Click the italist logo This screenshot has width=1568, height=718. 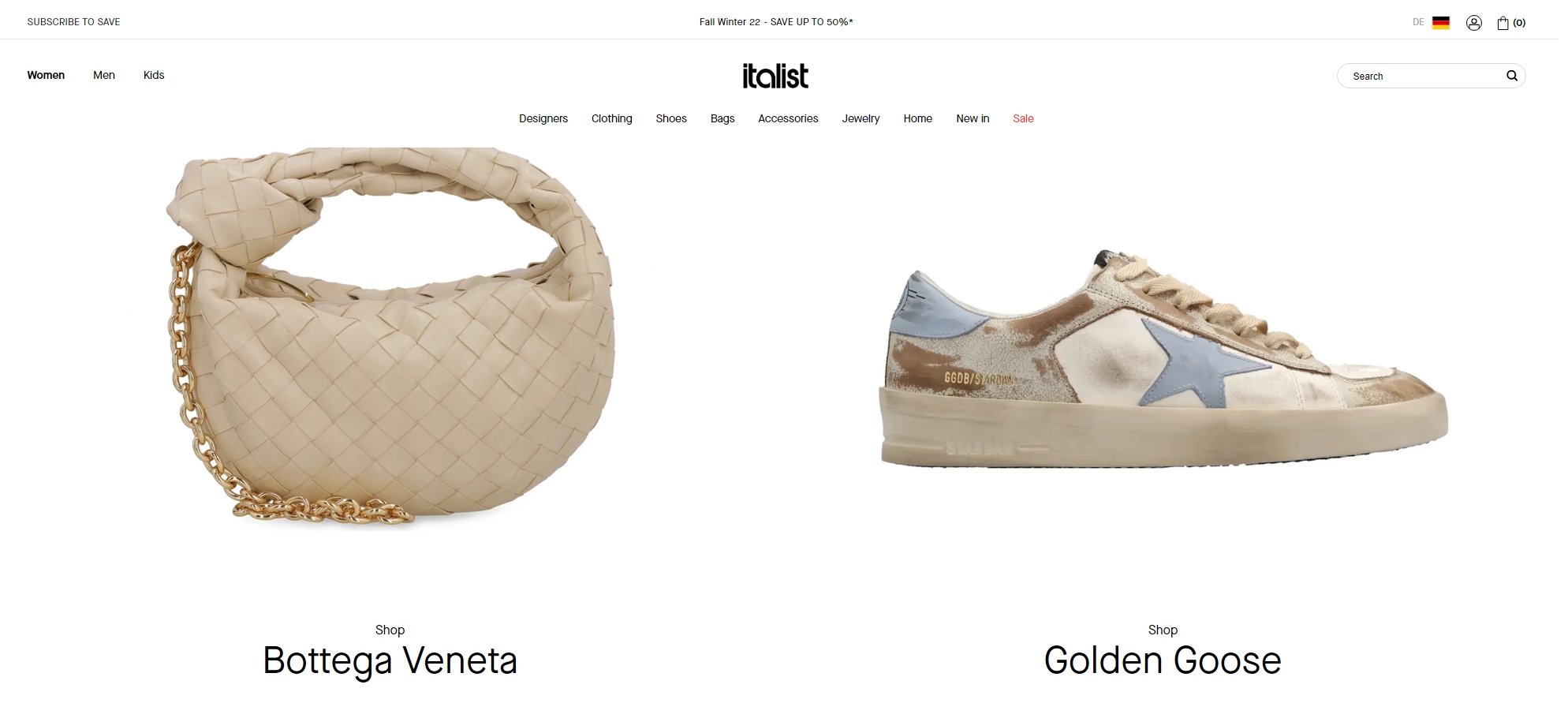(x=775, y=76)
